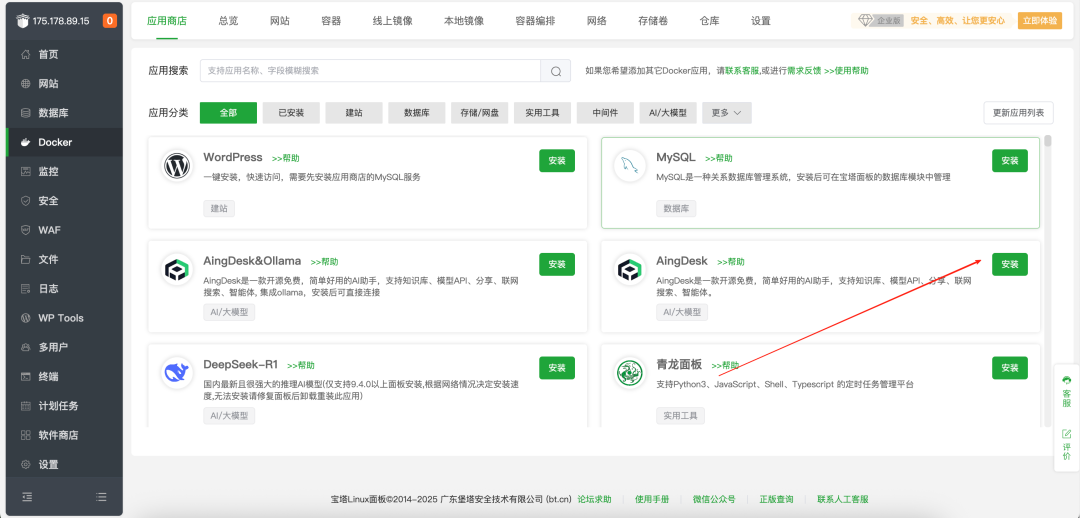
Task: Install the AingDesk app
Action: [1010, 264]
